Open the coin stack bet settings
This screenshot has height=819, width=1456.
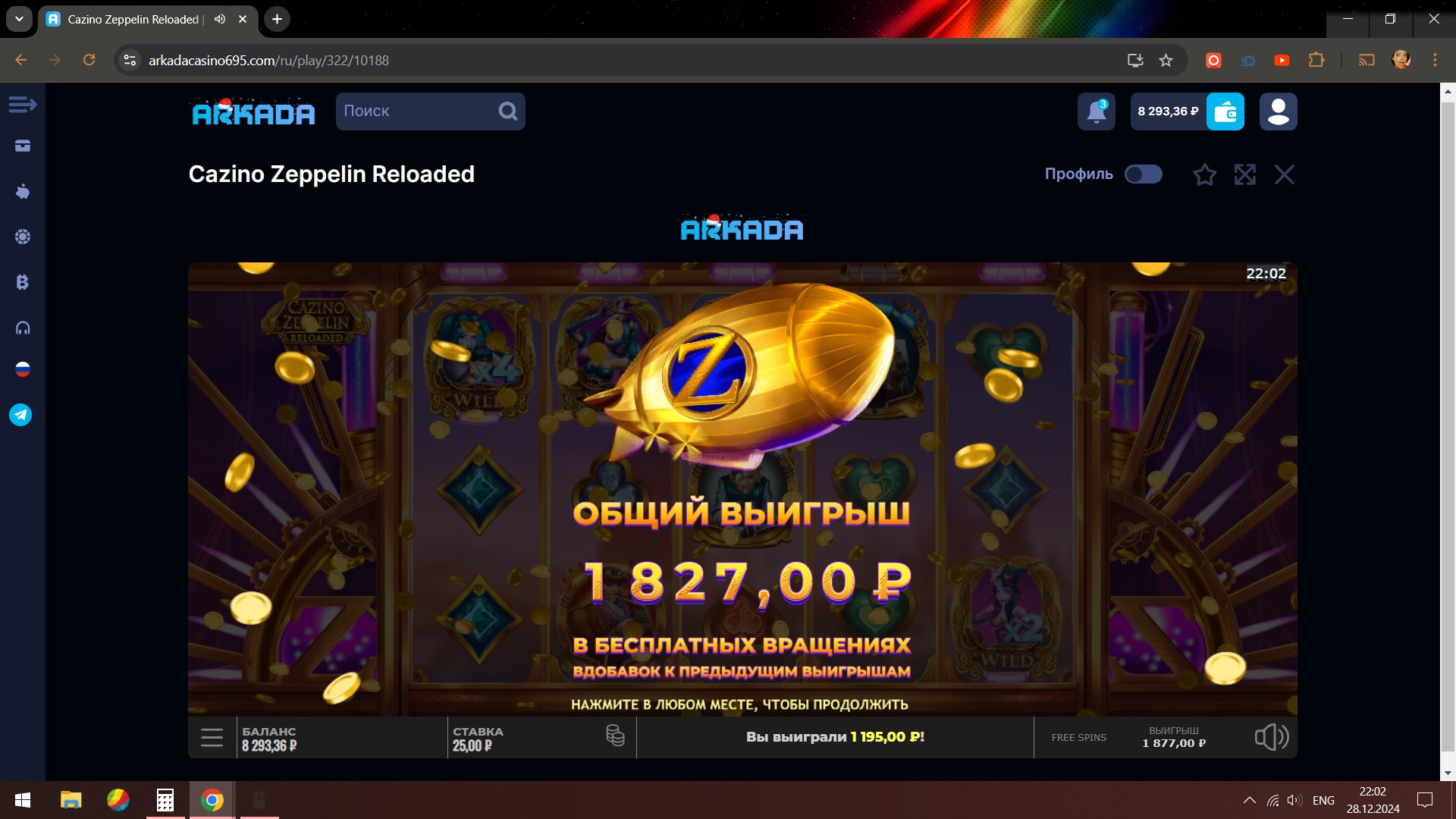616,736
